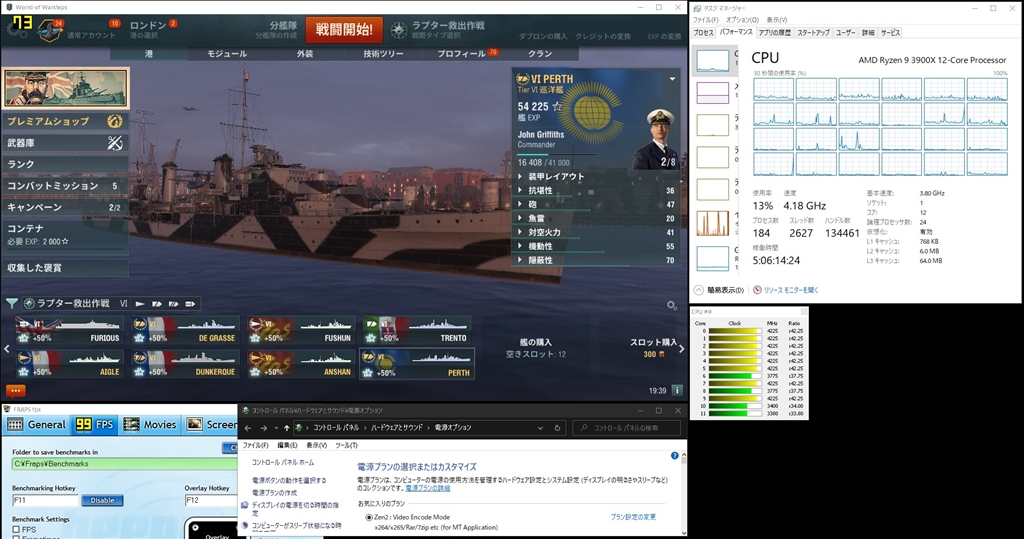
Task: Open the orange chat bubble button
Action: 16,391
